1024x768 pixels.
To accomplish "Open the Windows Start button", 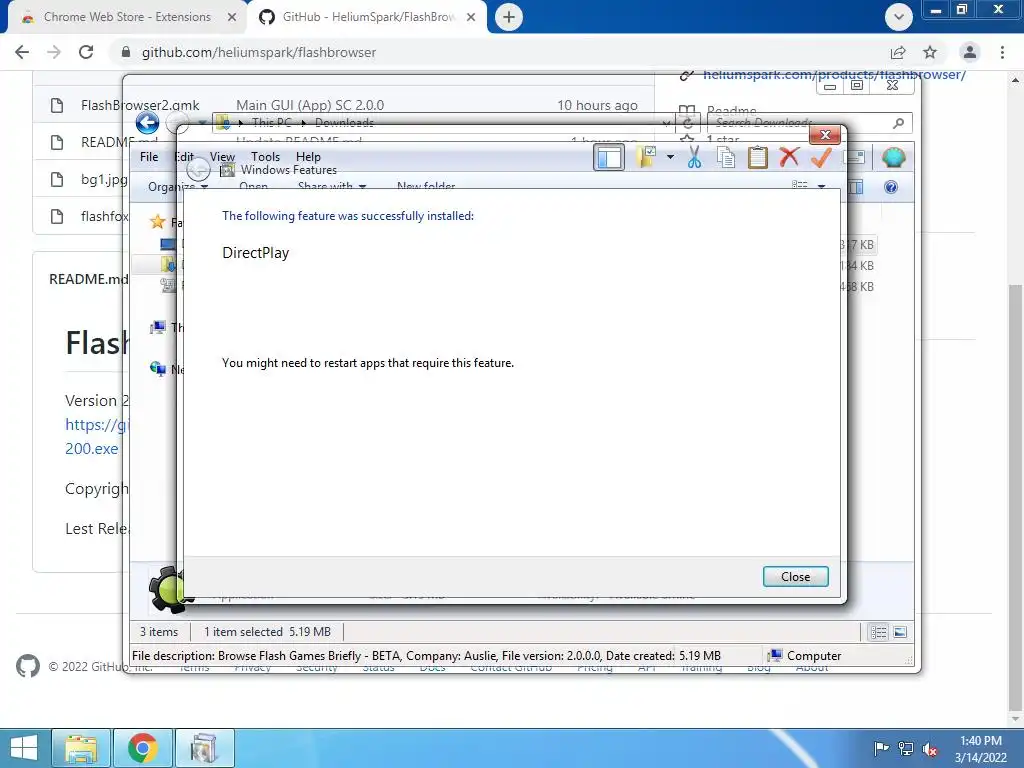I will point(24,748).
